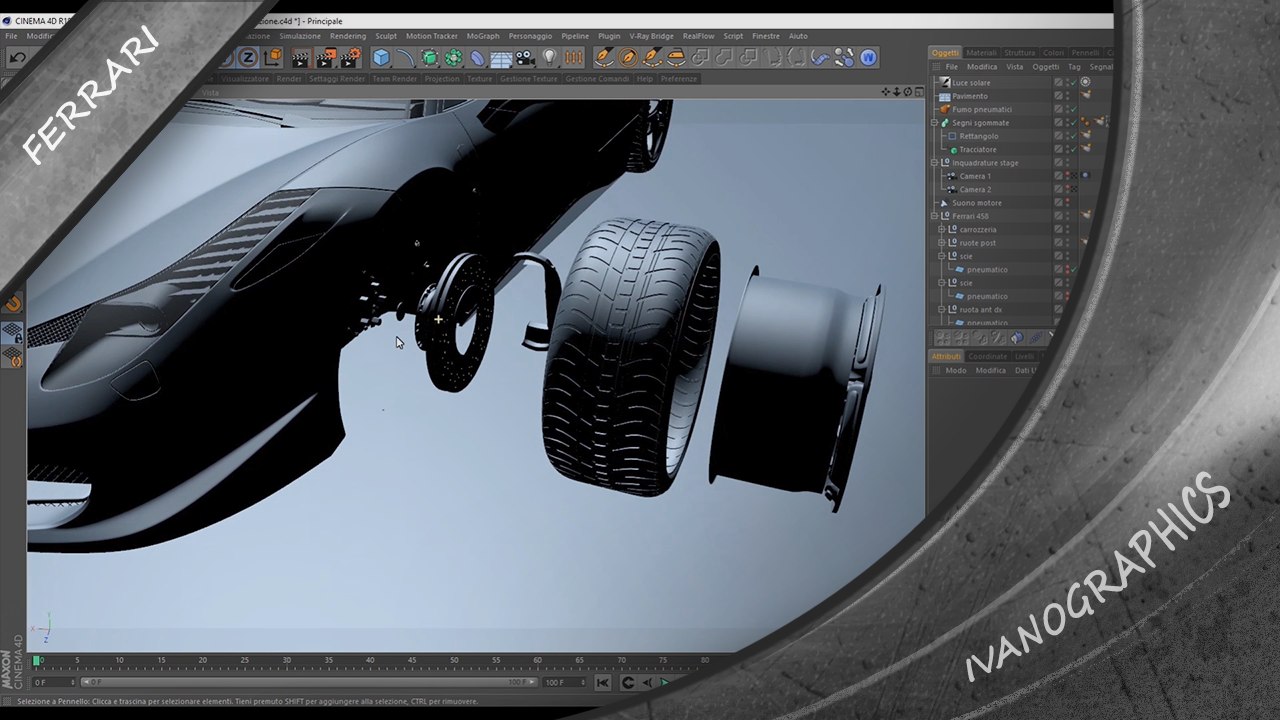This screenshot has width=1280, height=720.
Task: Open render settings clapperboard gear icon
Action: coord(351,58)
